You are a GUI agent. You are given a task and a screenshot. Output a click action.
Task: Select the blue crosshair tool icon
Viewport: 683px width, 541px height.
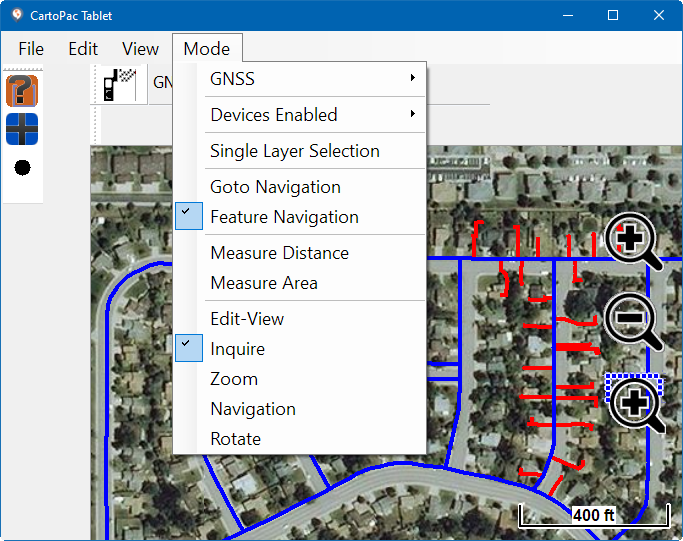(22, 129)
